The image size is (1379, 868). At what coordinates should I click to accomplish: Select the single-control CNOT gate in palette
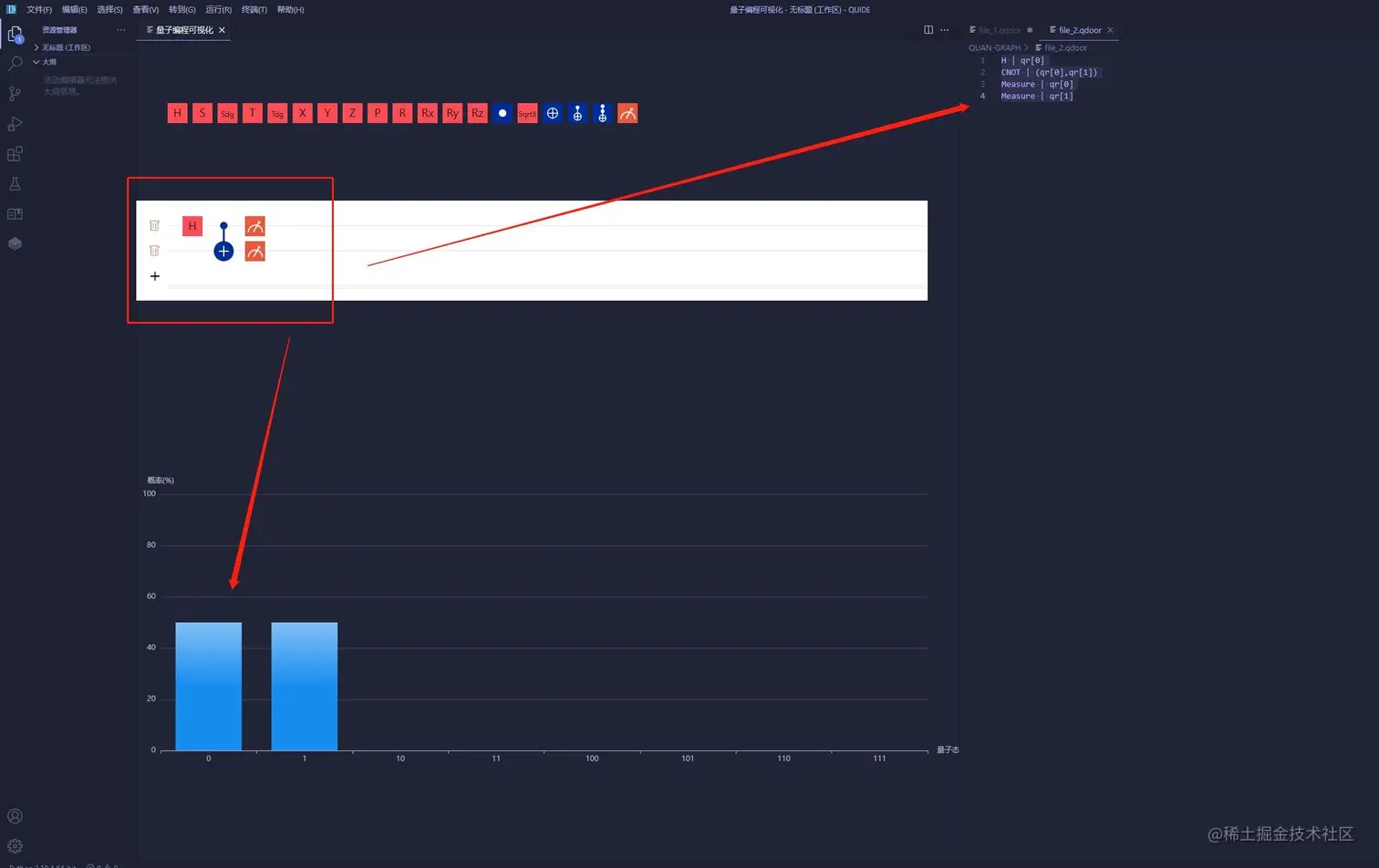click(x=577, y=113)
